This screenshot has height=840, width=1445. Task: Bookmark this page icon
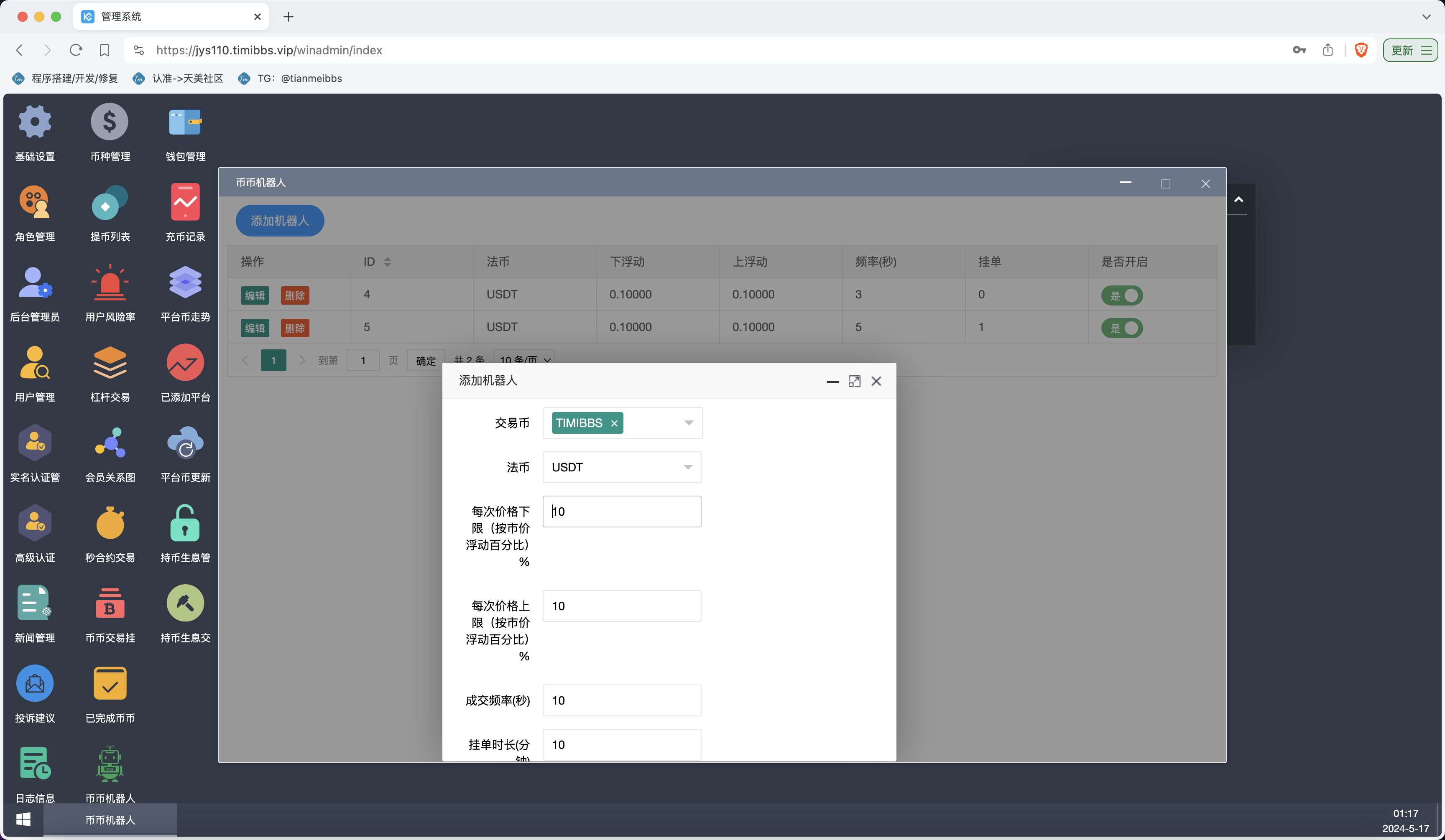pos(105,50)
